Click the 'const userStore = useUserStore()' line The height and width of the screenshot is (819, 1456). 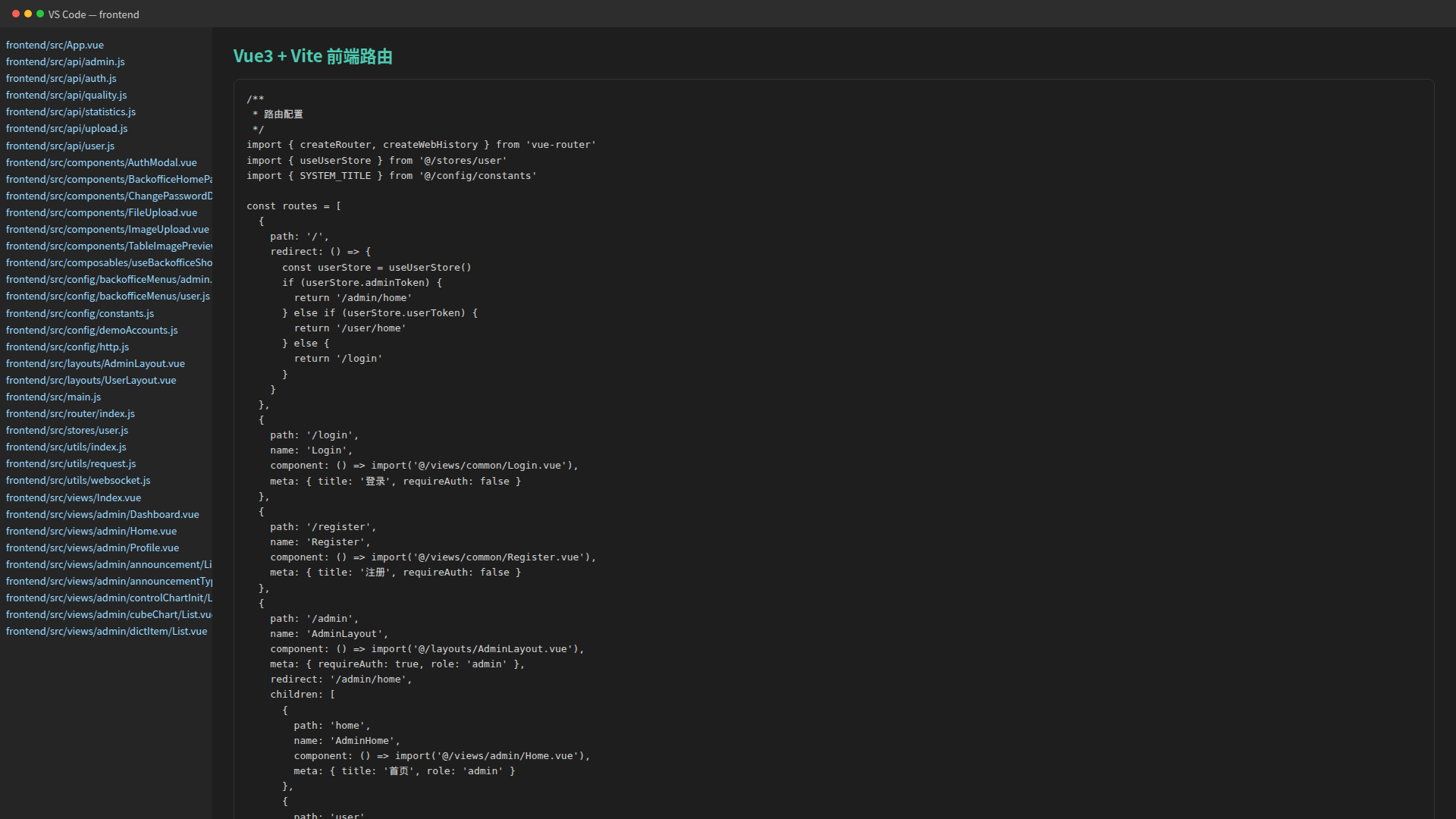pyautogui.click(x=377, y=267)
